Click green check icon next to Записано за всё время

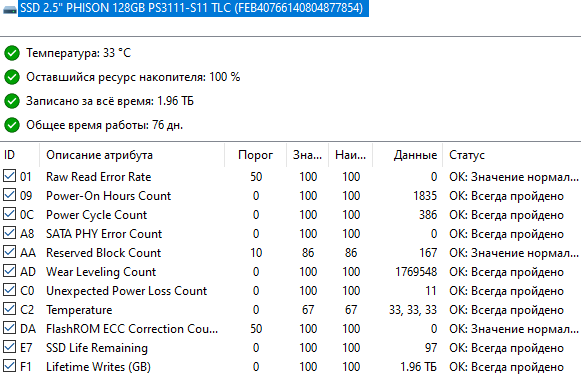coord(12,101)
